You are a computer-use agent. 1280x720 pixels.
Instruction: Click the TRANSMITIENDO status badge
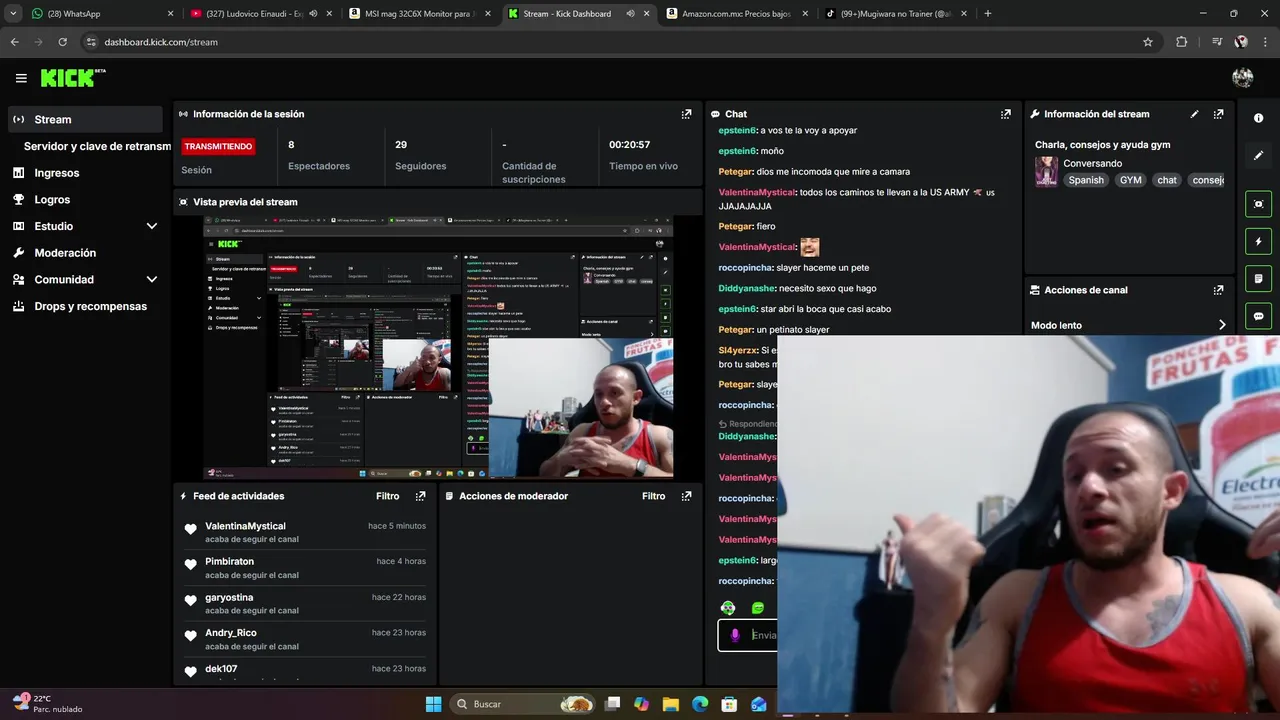(218, 146)
